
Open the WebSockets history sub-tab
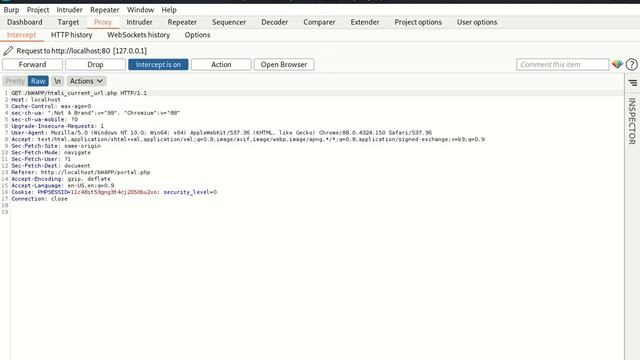click(138, 35)
